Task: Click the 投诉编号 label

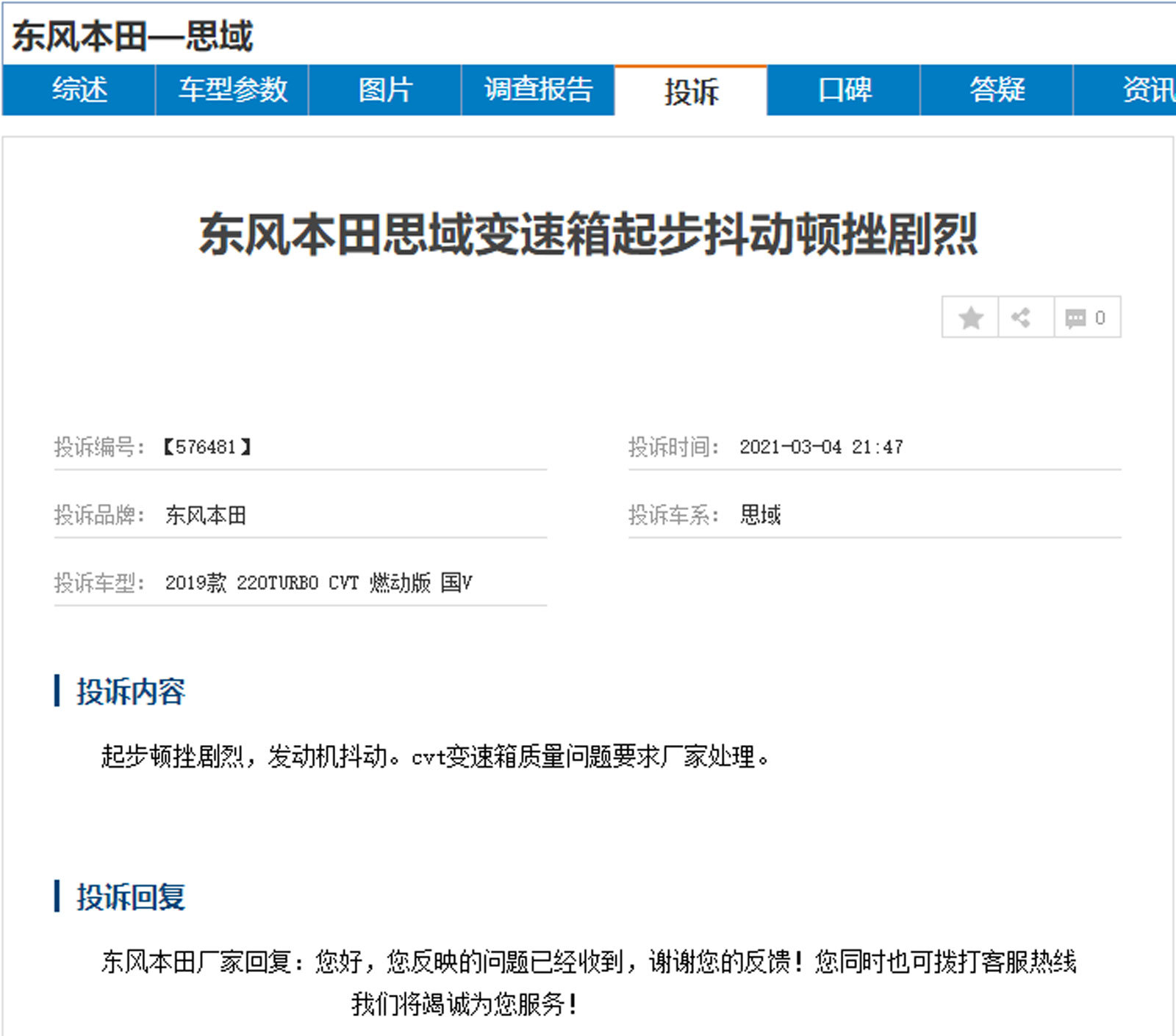Action: [98, 447]
